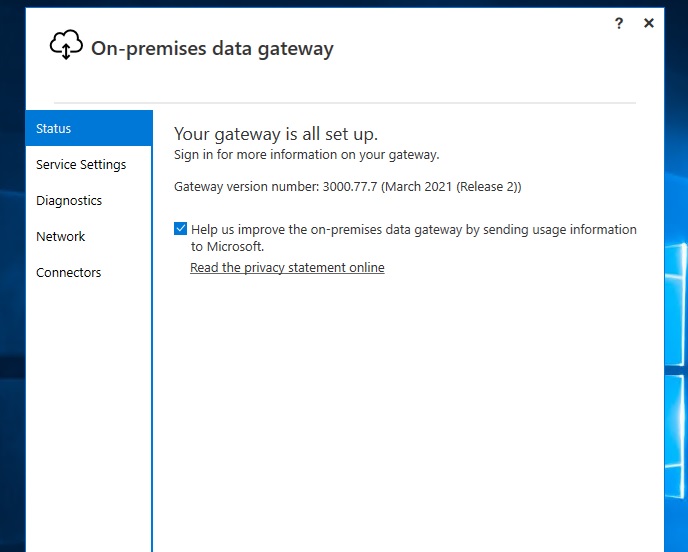Click the gateway version number text

click(348, 186)
